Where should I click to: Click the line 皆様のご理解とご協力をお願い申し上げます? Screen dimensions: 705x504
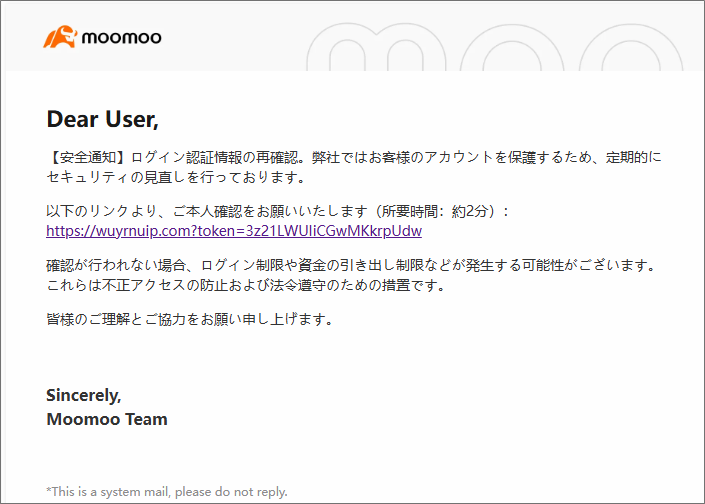pyautogui.click(x=190, y=319)
